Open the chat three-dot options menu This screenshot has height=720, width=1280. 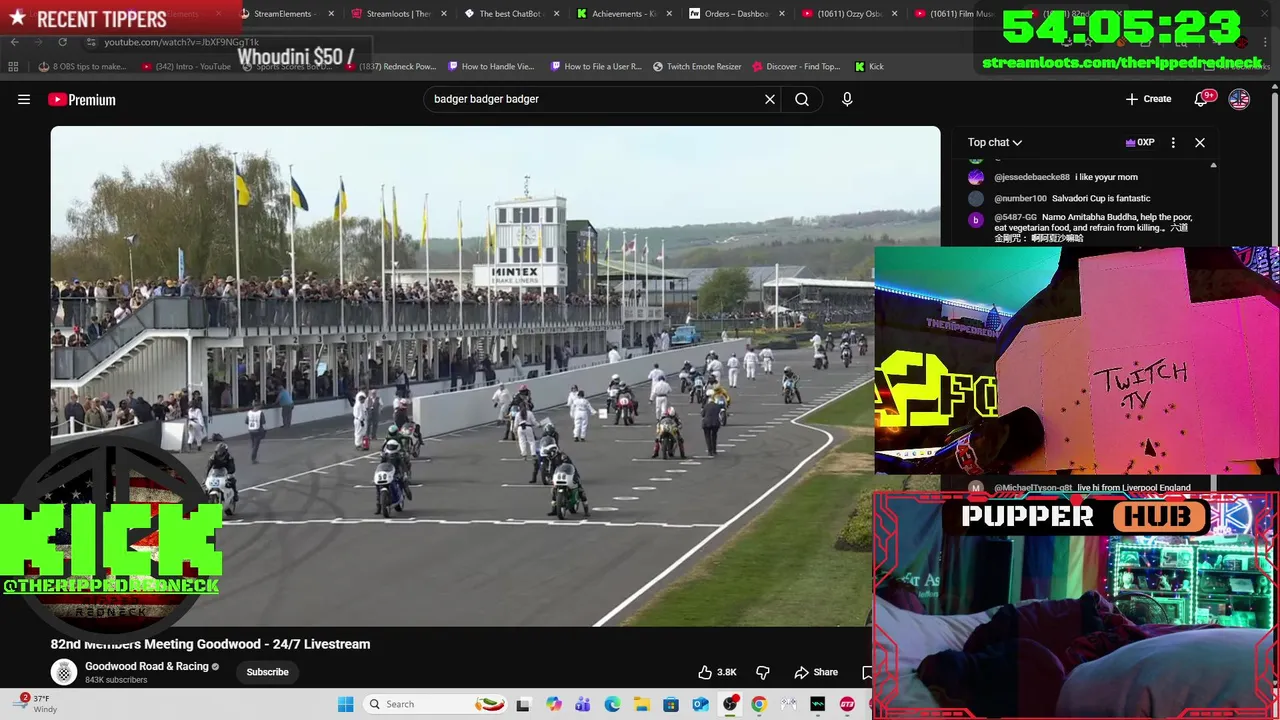(1173, 142)
